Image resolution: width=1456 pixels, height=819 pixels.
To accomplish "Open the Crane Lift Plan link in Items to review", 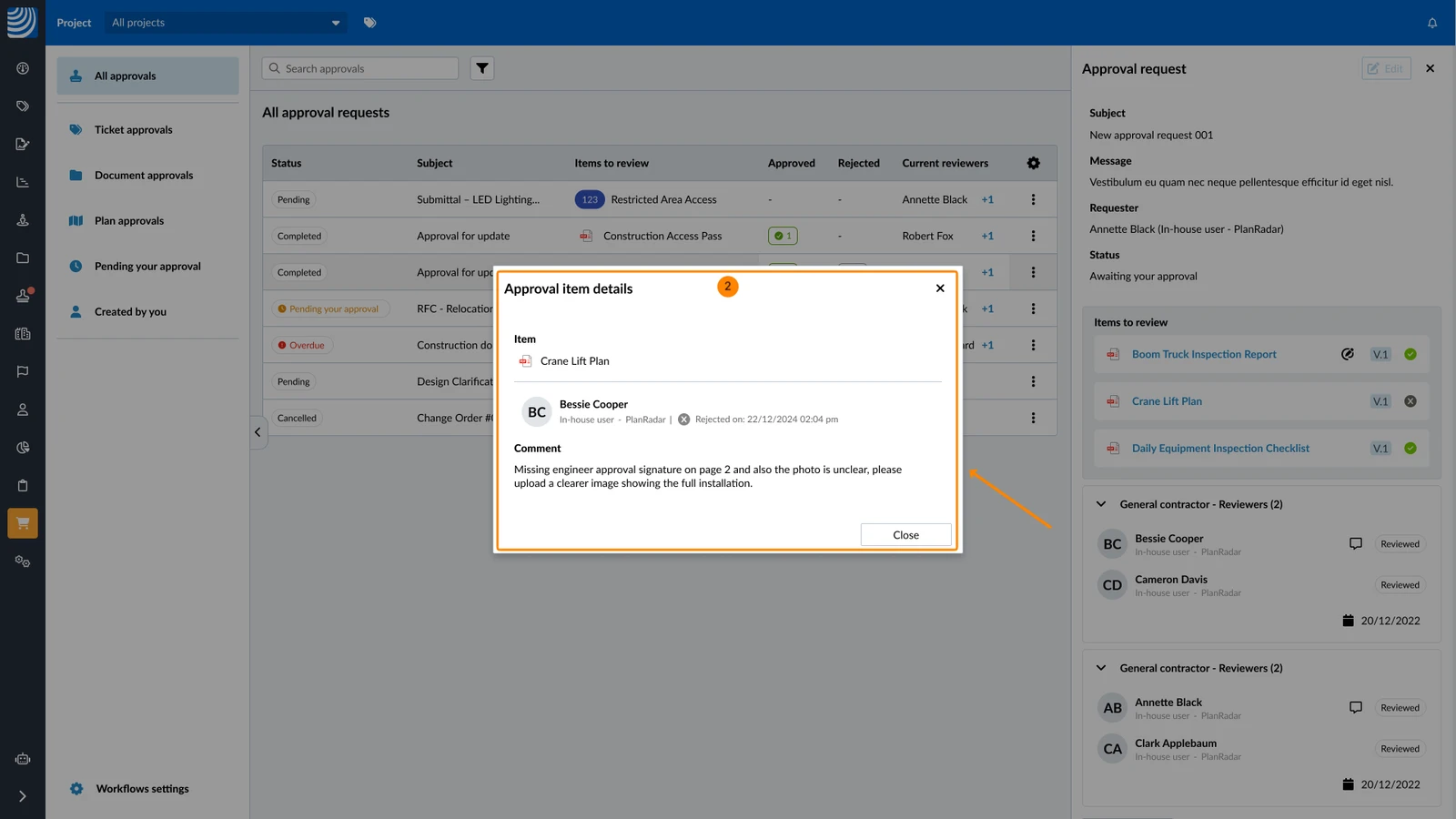I will (1167, 401).
